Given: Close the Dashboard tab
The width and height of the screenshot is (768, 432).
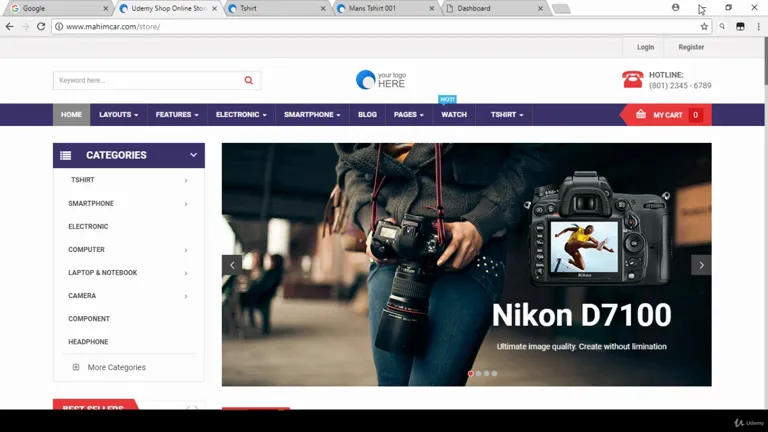Looking at the screenshot, I should [x=540, y=8].
